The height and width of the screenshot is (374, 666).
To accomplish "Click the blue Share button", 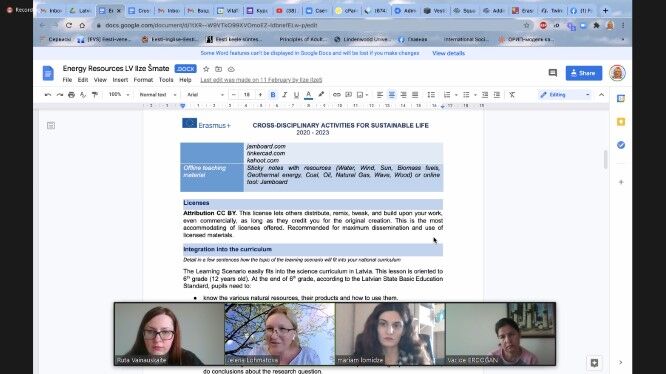I will point(584,73).
